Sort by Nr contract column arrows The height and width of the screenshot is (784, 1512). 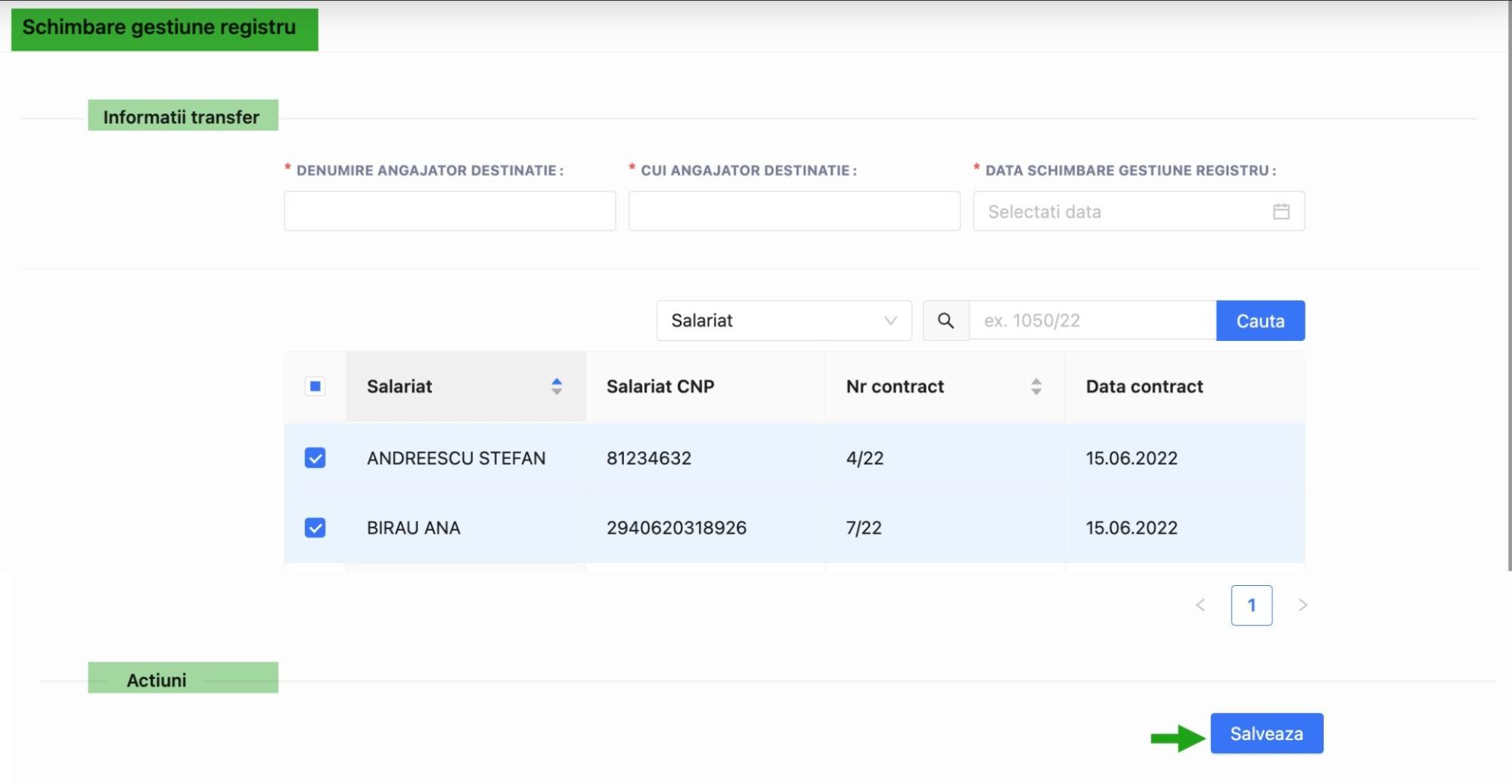coord(1036,386)
